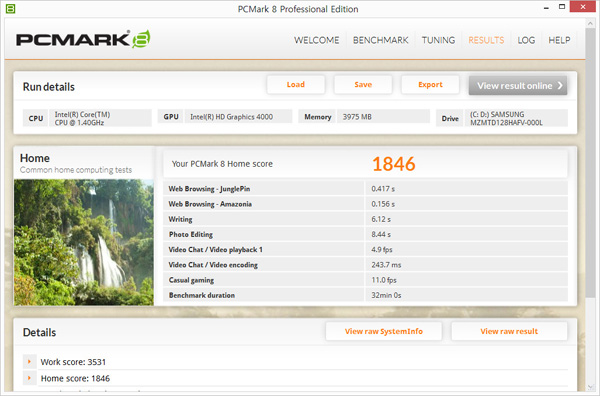Expand the Home score 1846 details arrow
The width and height of the screenshot is (600, 396).
29,378
